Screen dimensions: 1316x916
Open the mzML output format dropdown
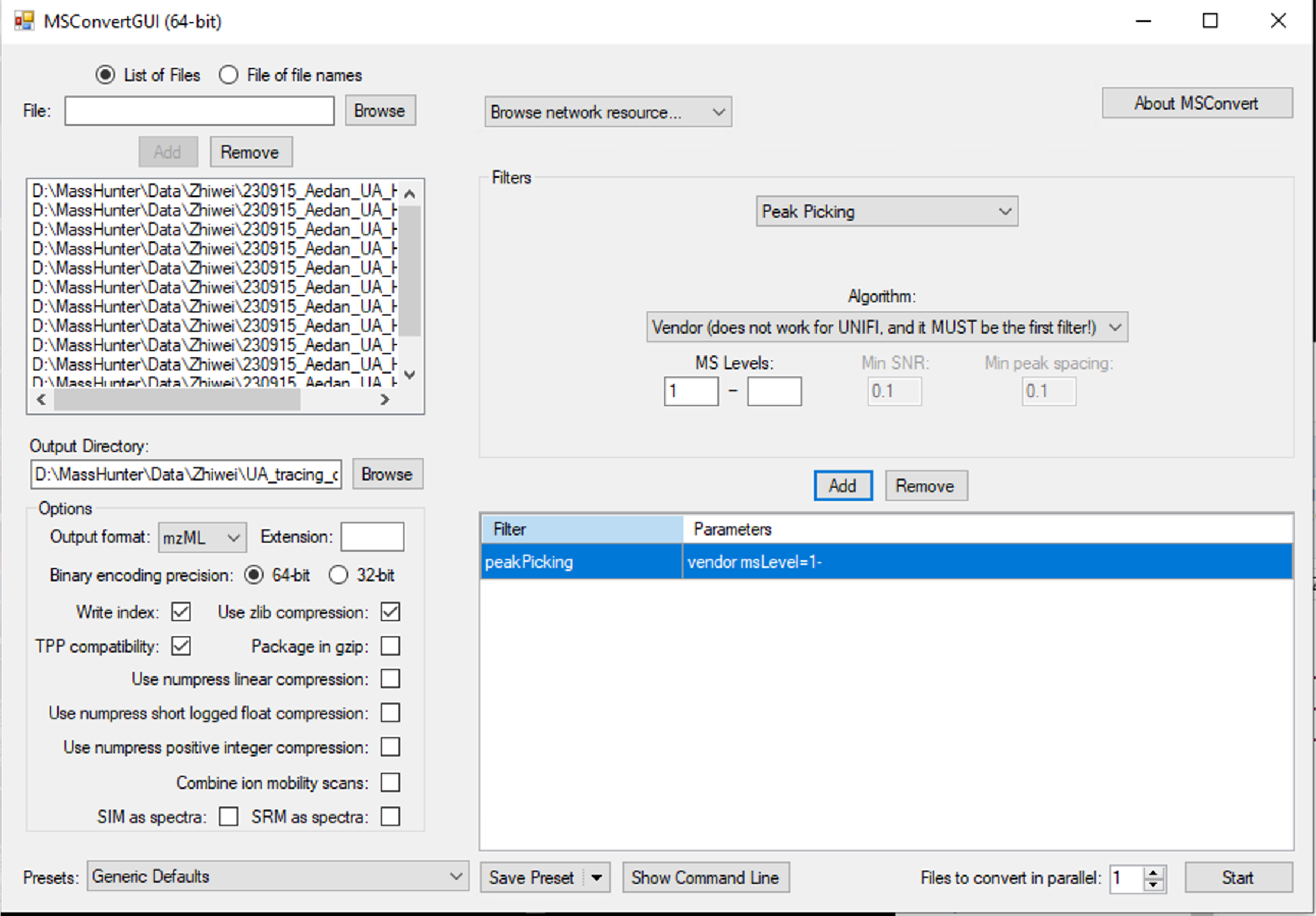[x=202, y=537]
